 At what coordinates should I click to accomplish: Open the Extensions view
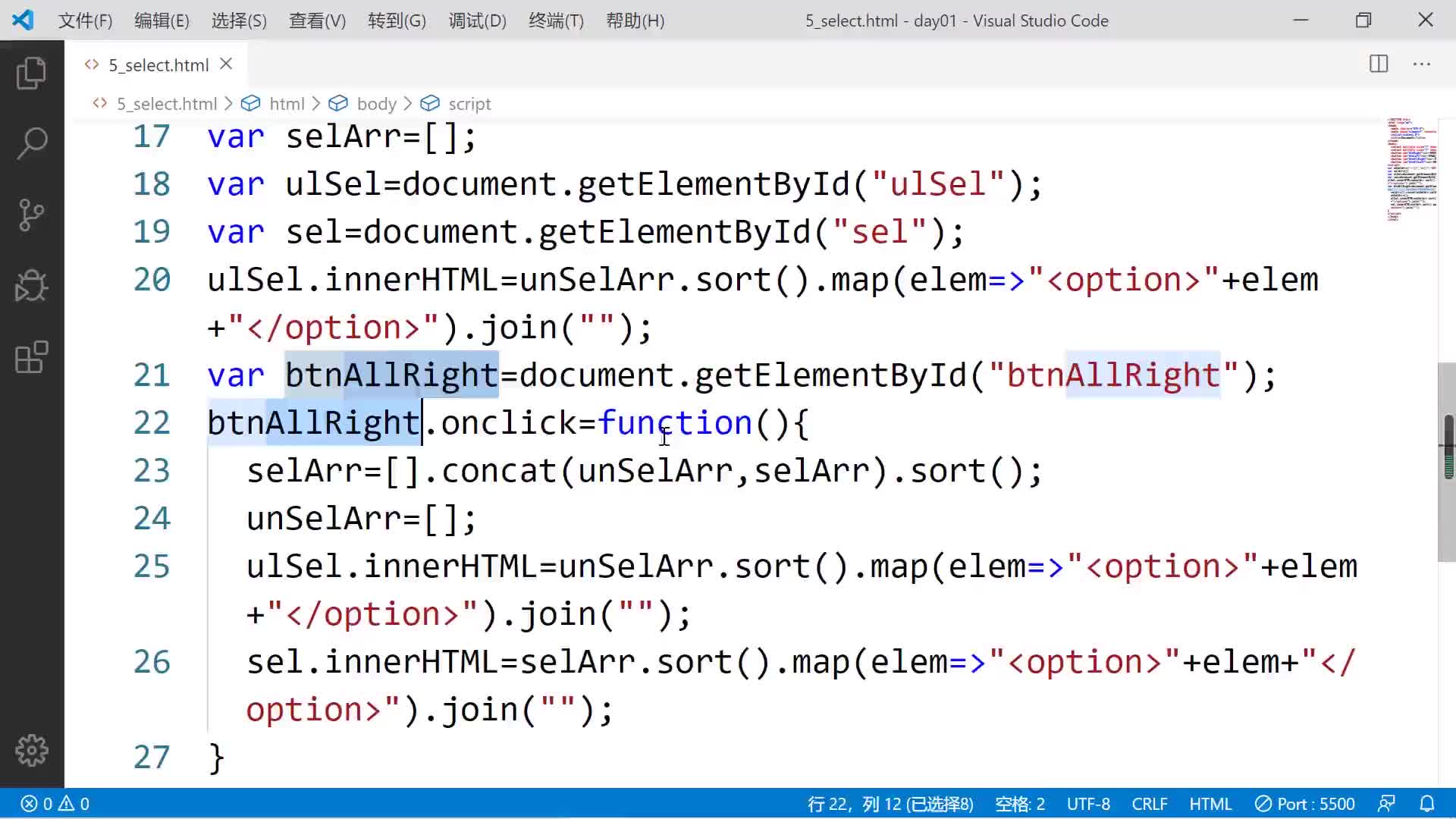tap(31, 357)
